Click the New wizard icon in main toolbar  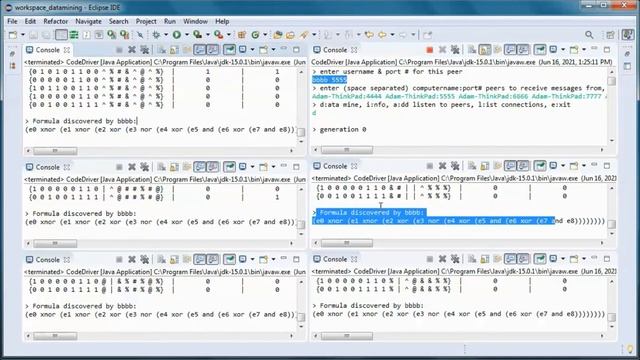[13, 35]
